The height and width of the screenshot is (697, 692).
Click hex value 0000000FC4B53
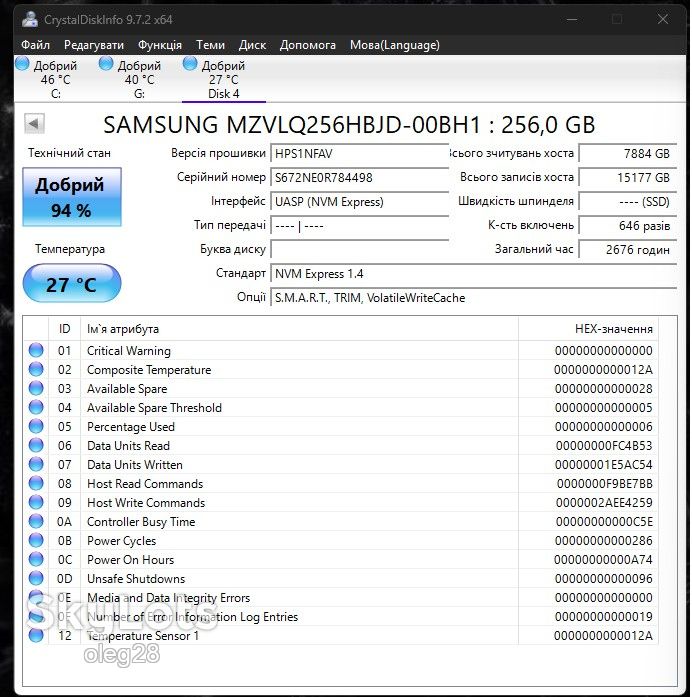[x=604, y=446]
